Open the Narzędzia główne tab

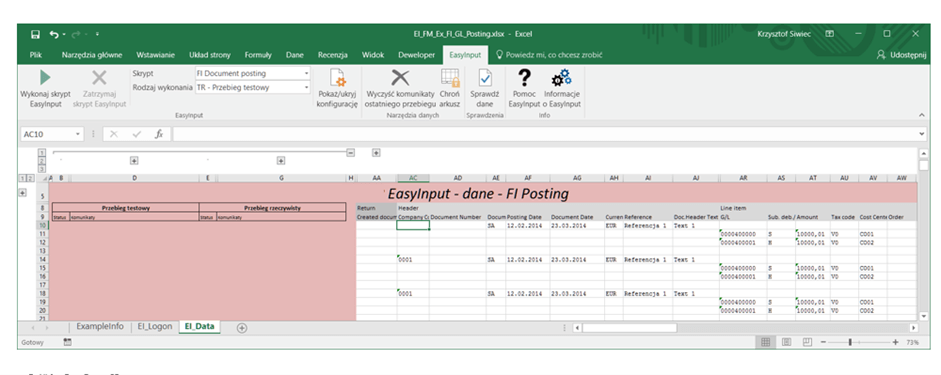pos(92,55)
